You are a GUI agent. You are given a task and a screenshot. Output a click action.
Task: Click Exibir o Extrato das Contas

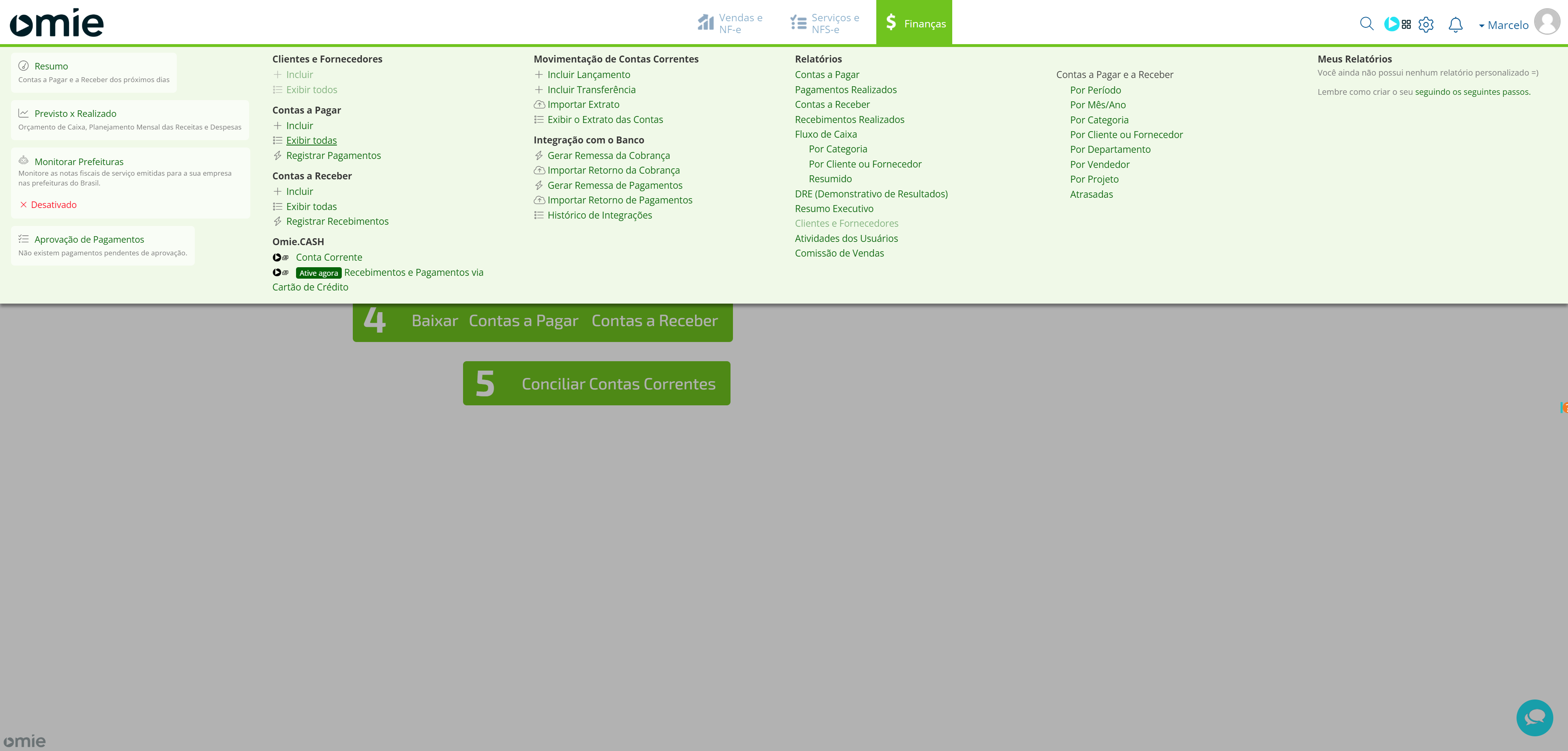[605, 119]
